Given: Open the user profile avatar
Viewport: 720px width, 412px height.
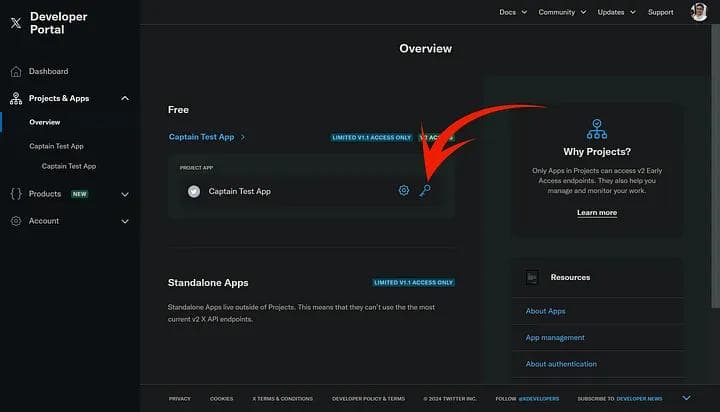Looking at the screenshot, I should click(x=699, y=12).
